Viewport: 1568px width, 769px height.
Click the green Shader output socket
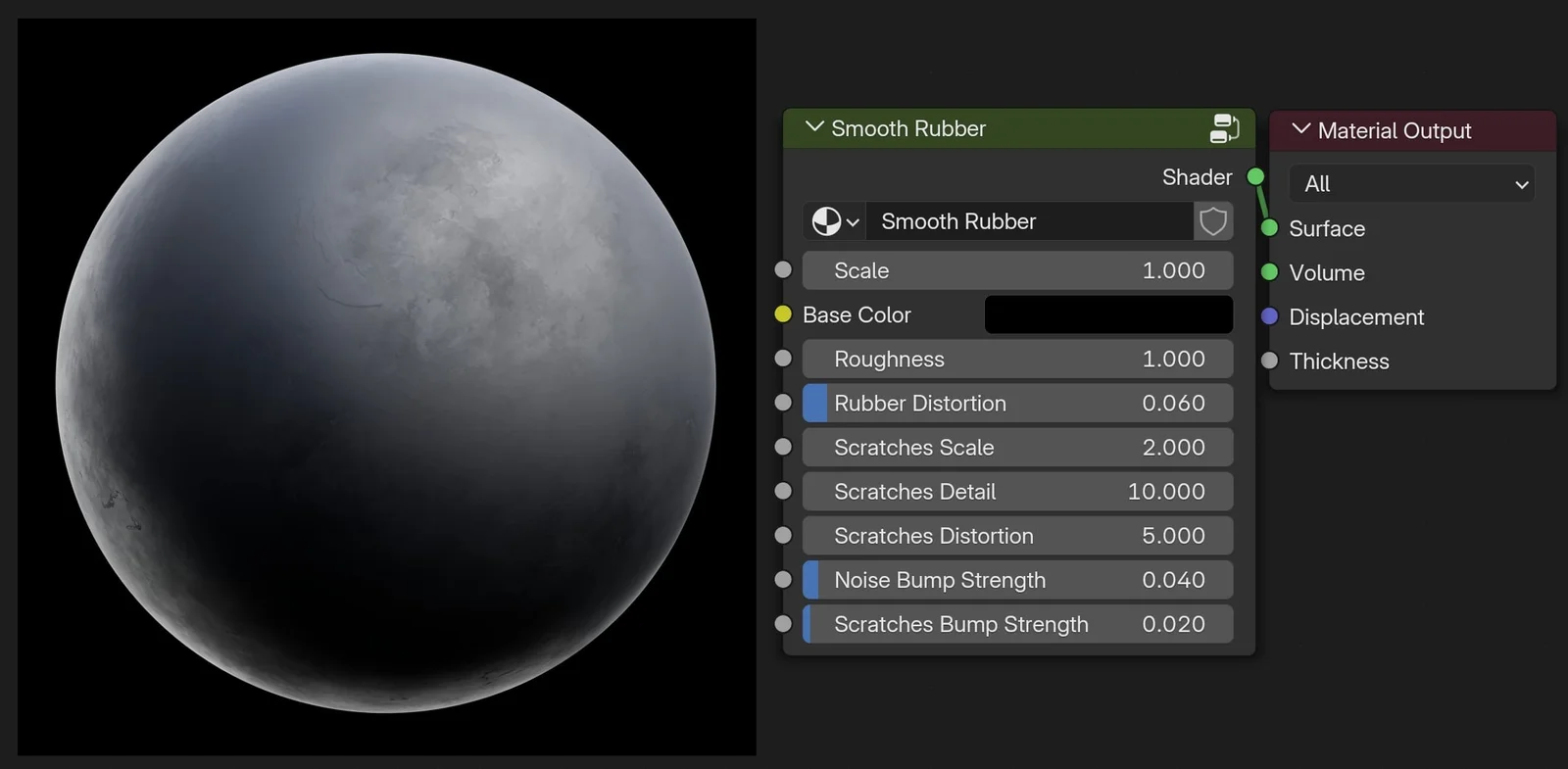(1255, 177)
